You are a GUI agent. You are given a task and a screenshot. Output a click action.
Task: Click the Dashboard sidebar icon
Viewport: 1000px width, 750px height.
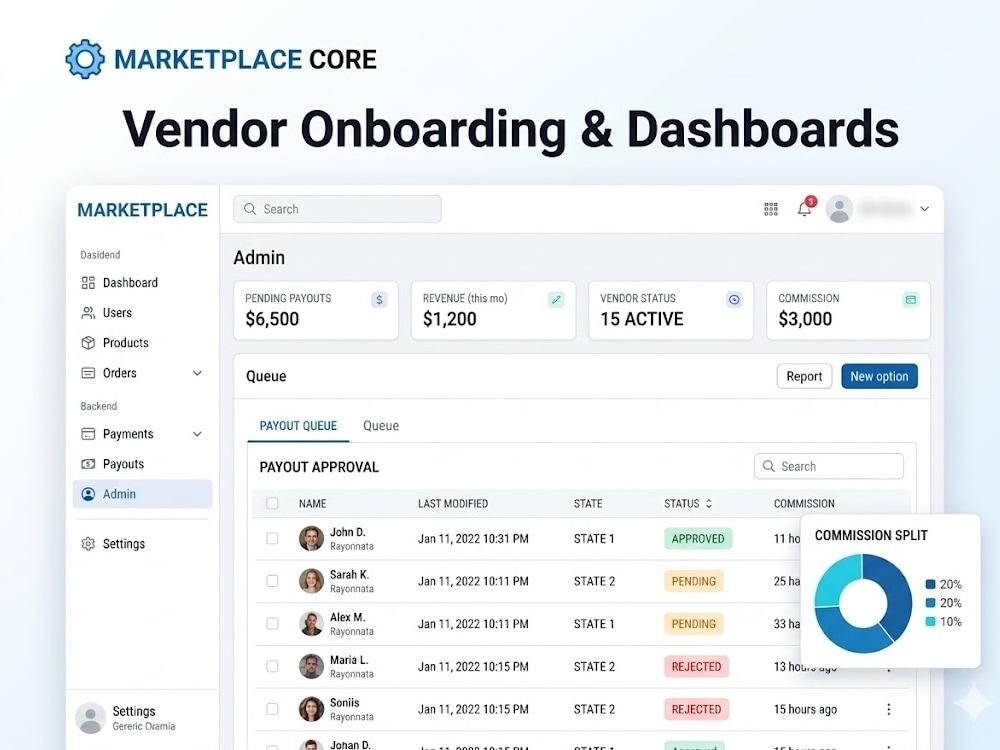(88, 283)
